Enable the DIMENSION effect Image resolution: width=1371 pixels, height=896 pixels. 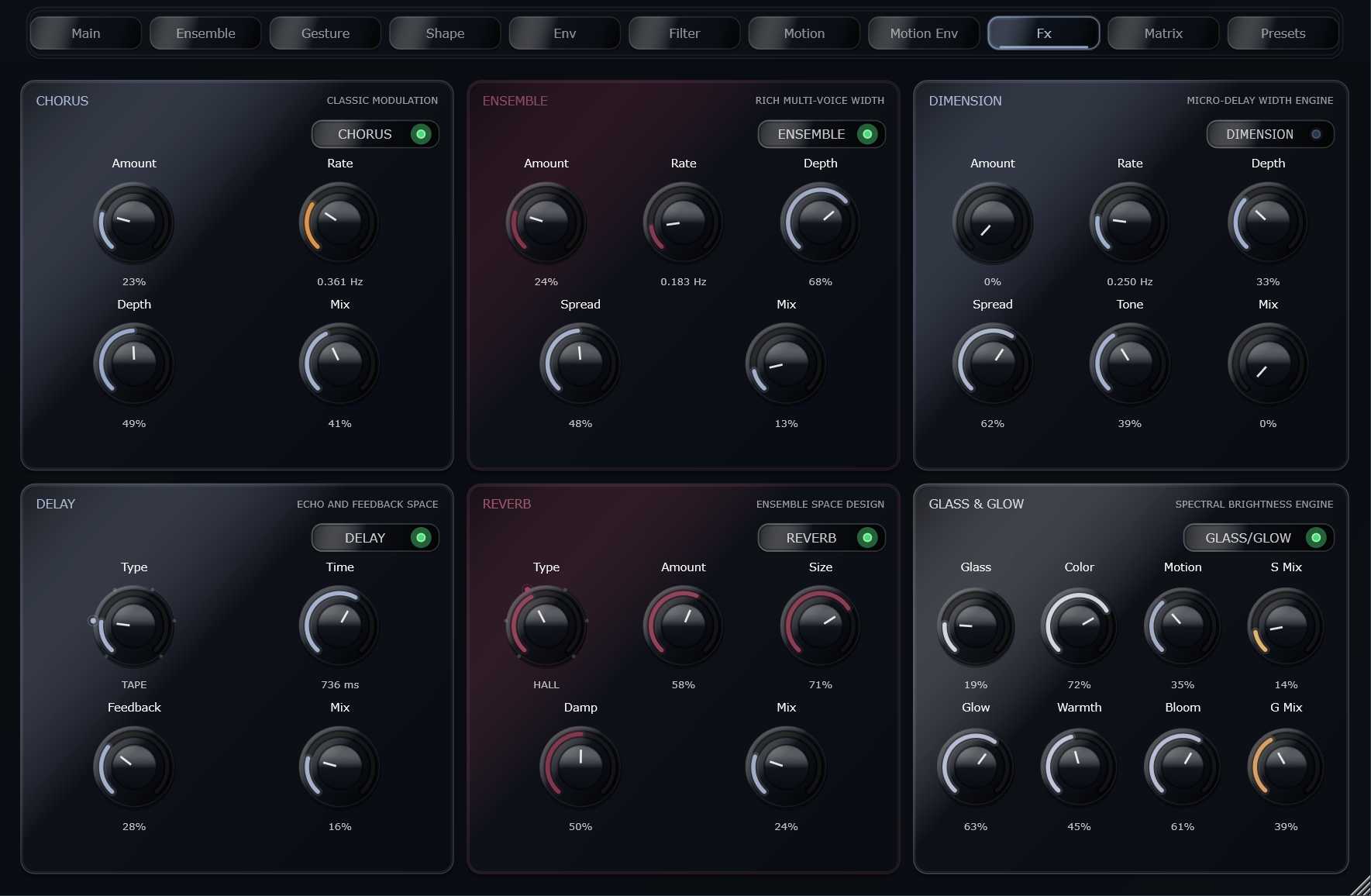tap(1270, 134)
